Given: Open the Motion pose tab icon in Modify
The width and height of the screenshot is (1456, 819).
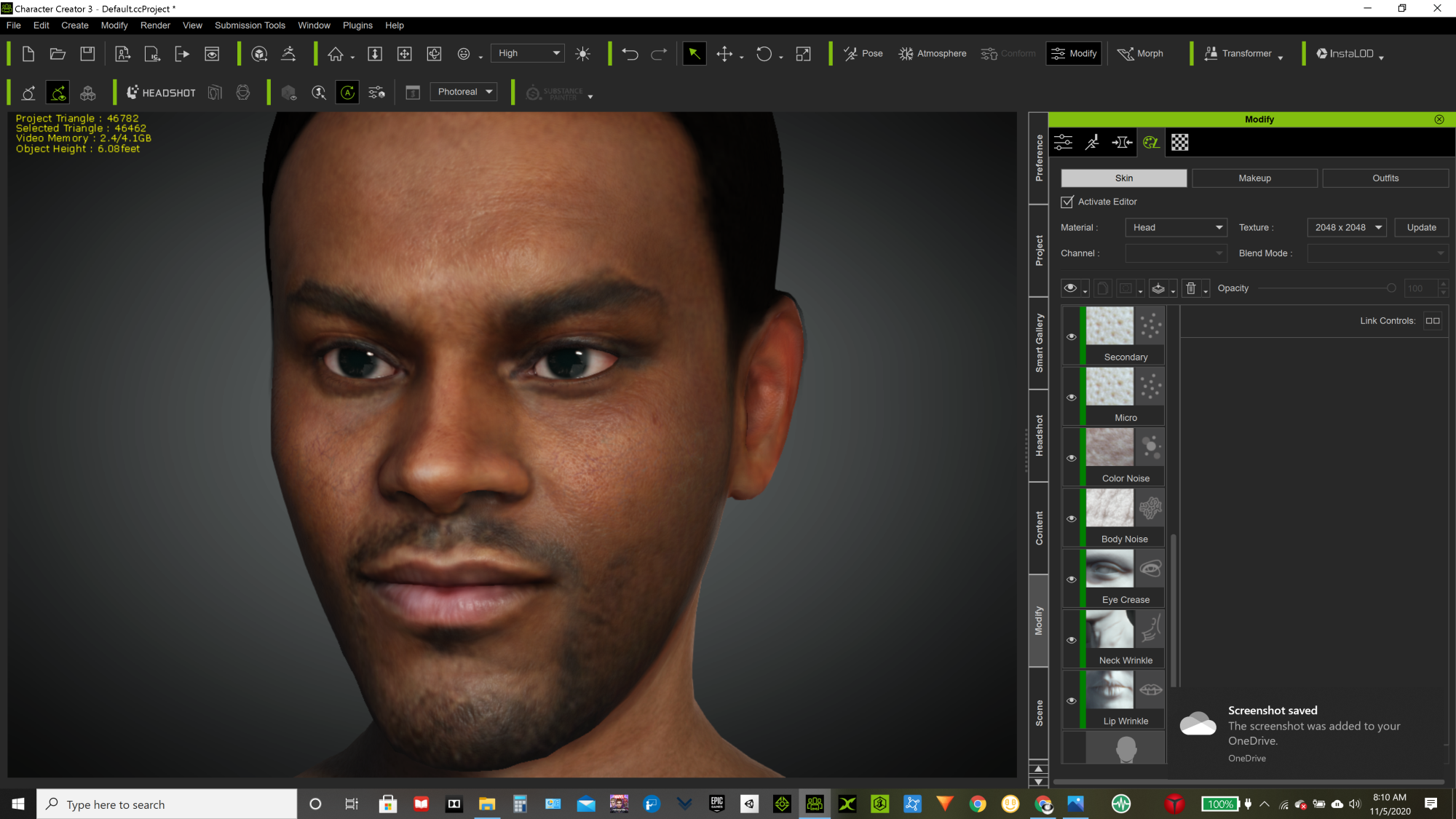Looking at the screenshot, I should [1092, 143].
